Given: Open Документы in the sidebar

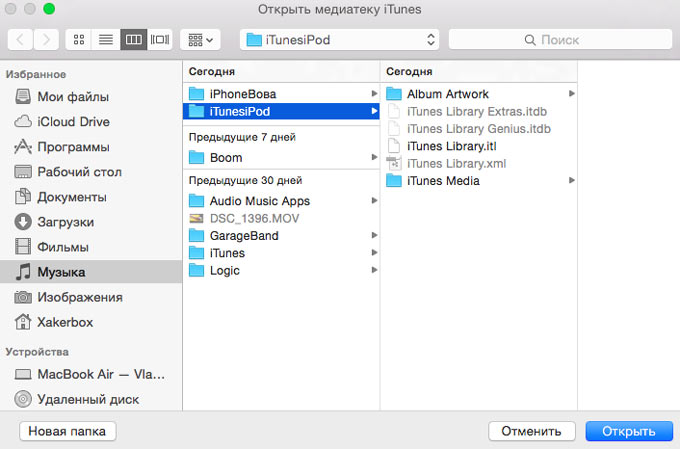Looking at the screenshot, I should [91, 197].
